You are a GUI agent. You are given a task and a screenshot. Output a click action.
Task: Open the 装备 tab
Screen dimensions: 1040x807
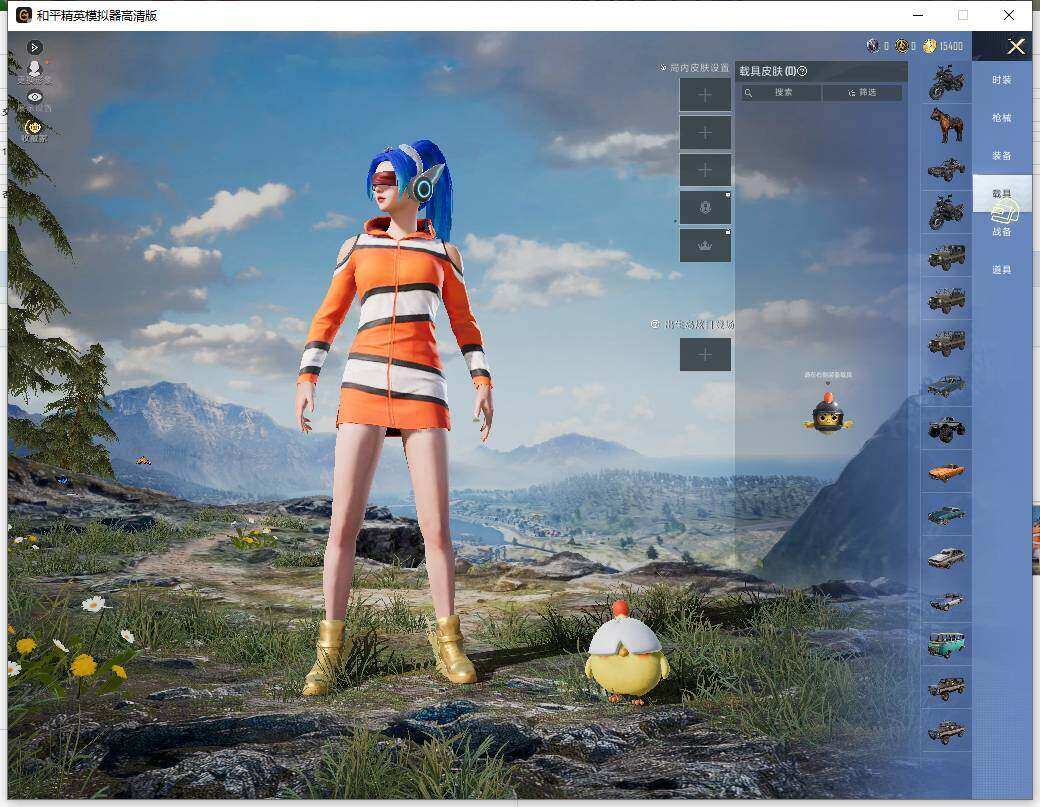[1002, 155]
